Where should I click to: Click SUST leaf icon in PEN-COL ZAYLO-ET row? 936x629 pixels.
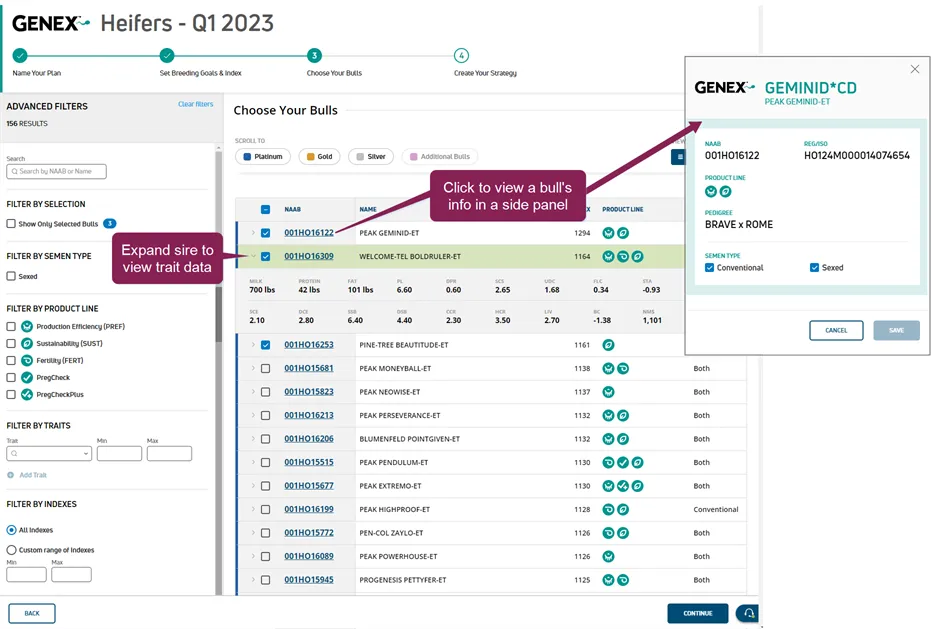(x=623, y=533)
